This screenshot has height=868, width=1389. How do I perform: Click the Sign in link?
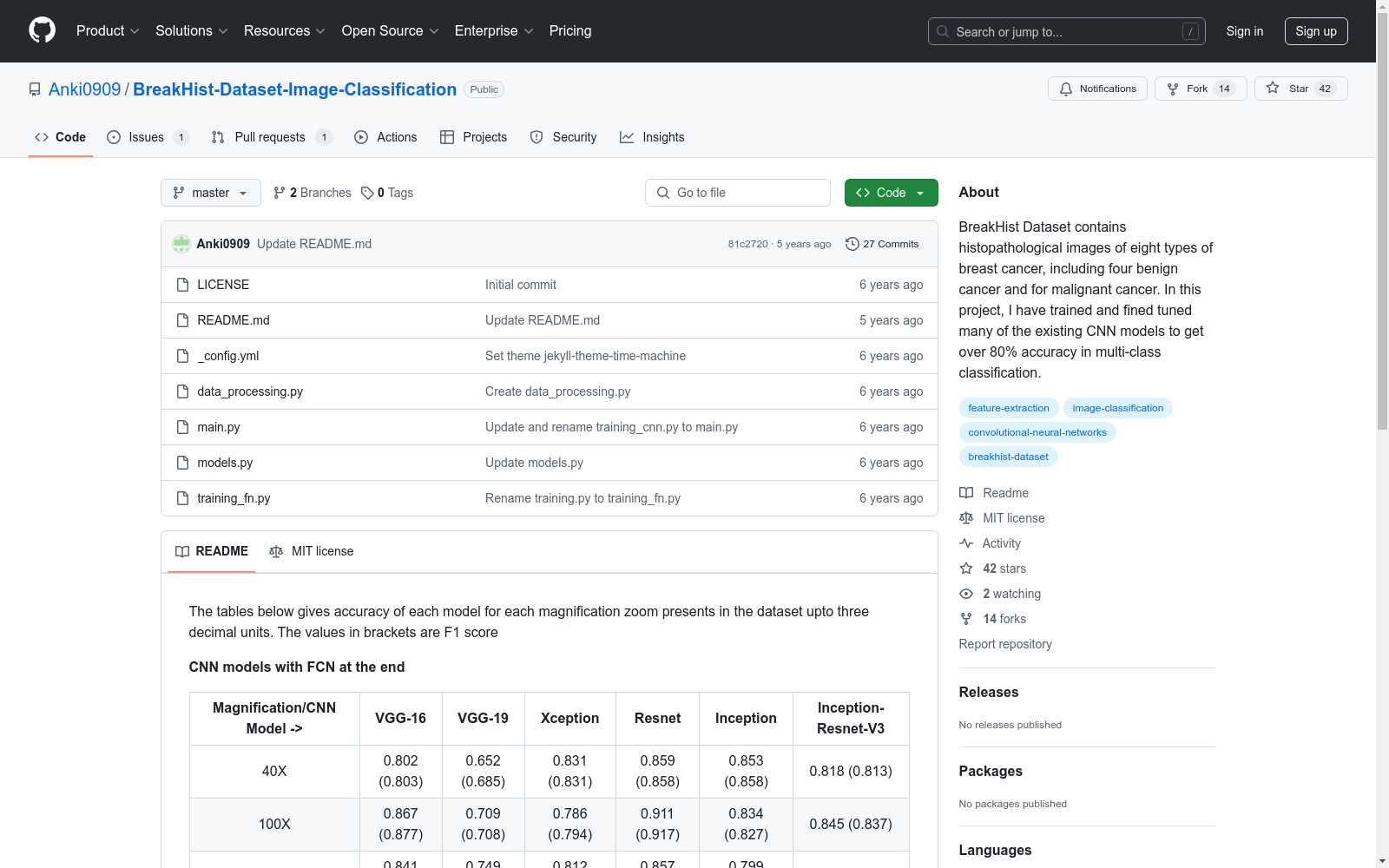point(1245,31)
